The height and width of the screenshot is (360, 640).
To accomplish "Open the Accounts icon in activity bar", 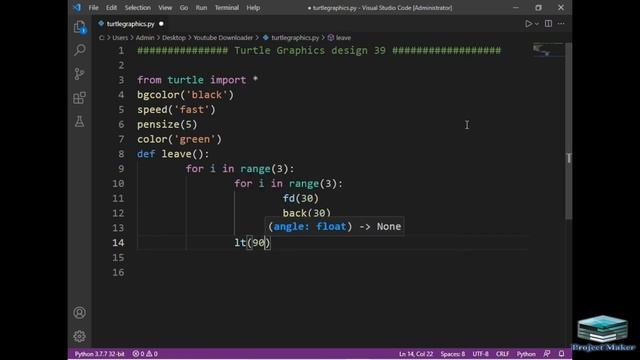I will pos(80,313).
